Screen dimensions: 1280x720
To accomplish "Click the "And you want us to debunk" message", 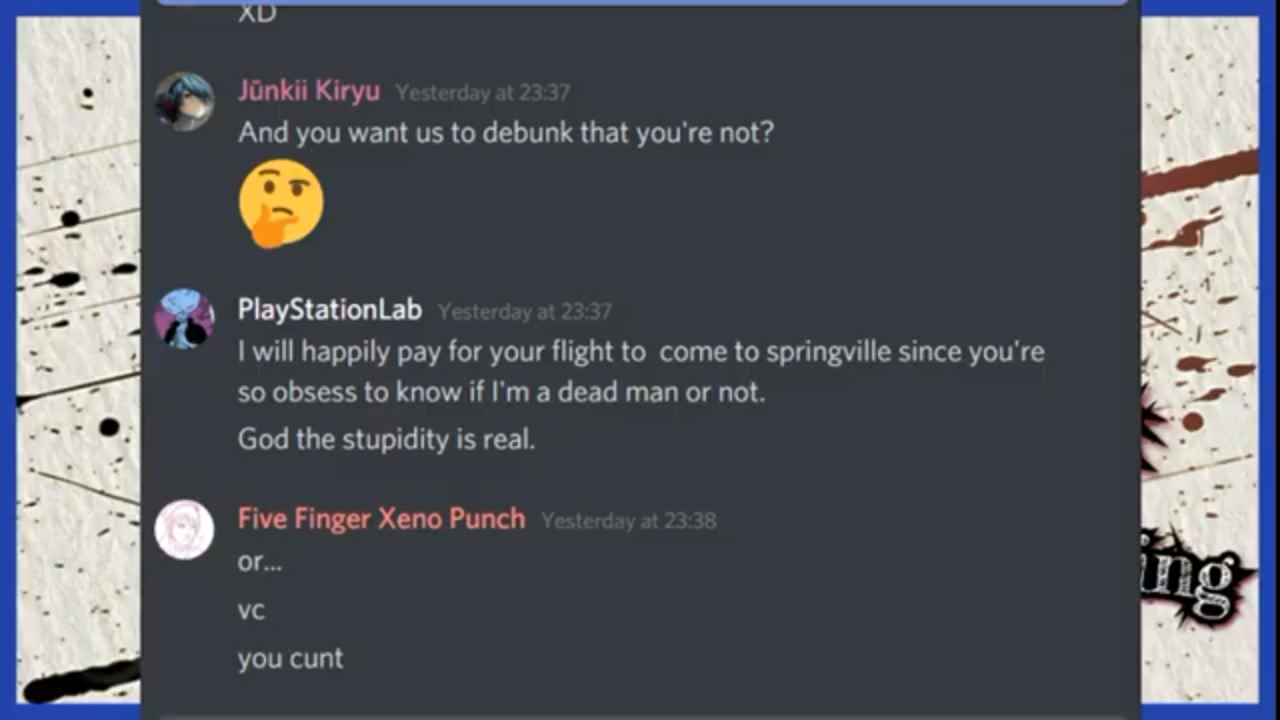I will (x=506, y=133).
